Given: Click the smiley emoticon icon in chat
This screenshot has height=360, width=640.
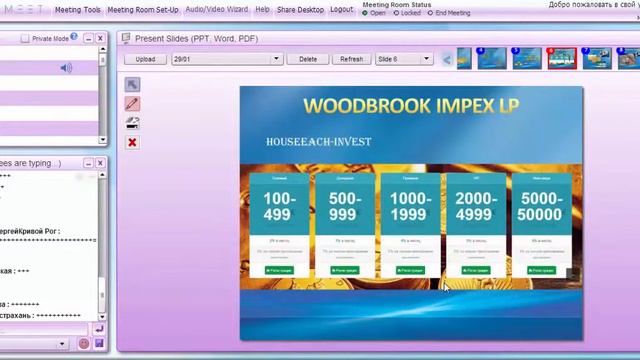Looking at the screenshot, I should click(84, 344).
